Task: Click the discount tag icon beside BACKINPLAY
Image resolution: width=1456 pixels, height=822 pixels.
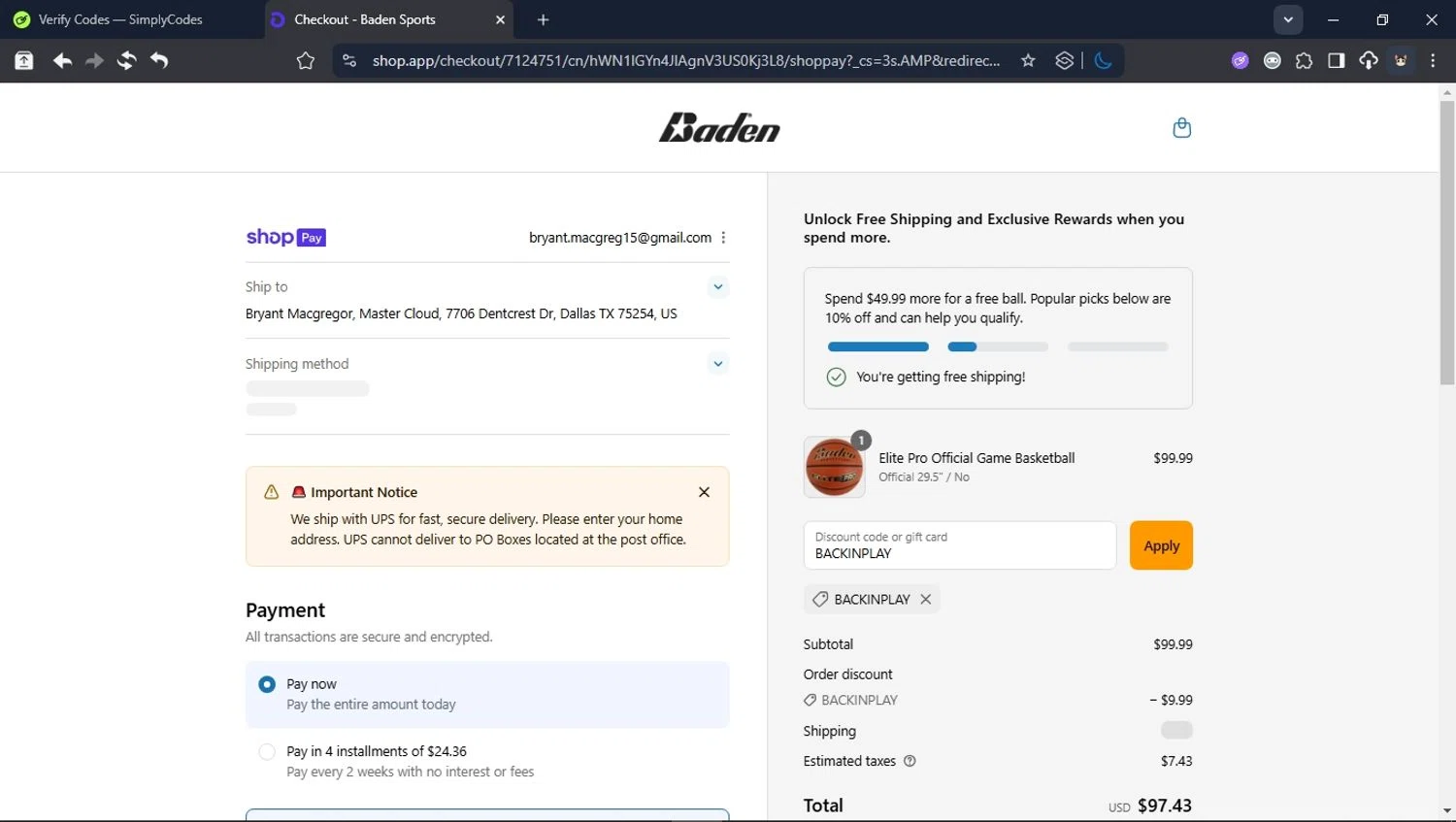Action: (x=820, y=599)
